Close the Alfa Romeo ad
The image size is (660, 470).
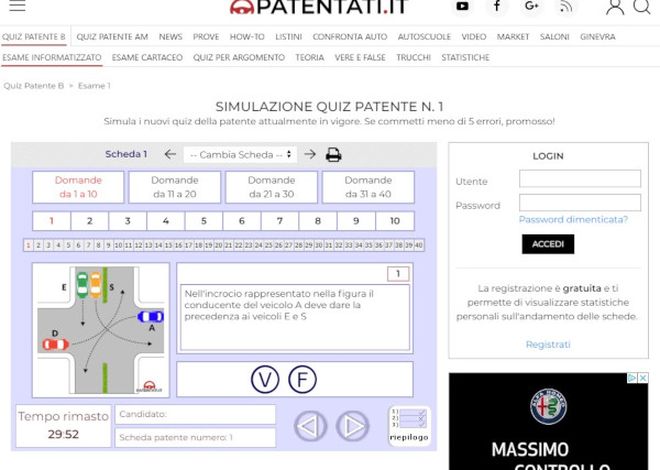[x=643, y=378]
